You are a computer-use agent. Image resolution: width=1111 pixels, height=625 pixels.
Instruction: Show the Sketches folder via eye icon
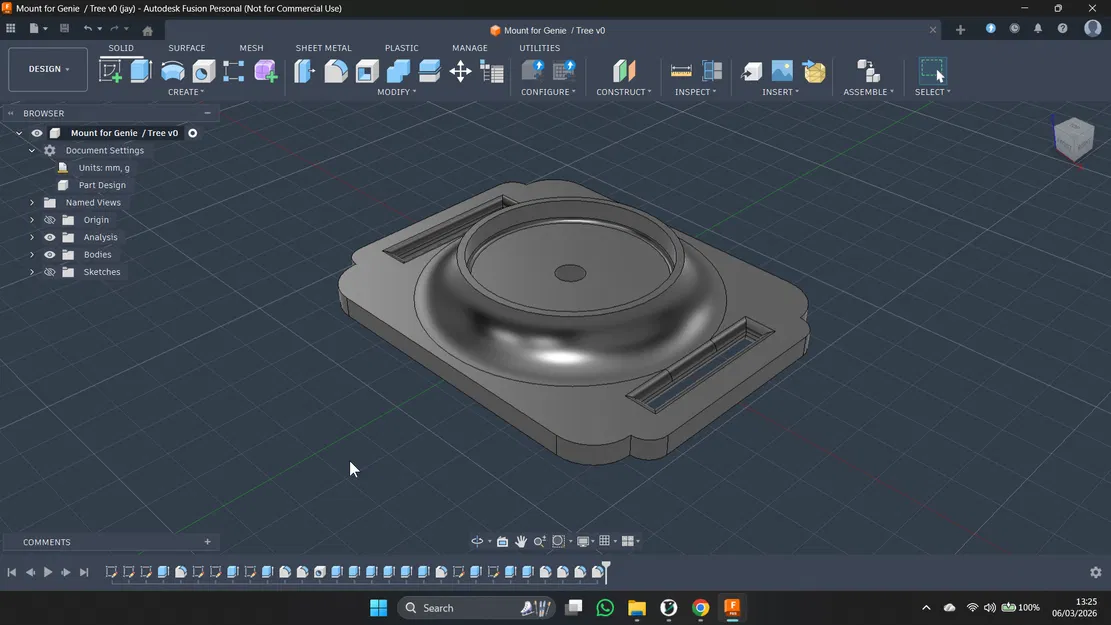pos(50,272)
